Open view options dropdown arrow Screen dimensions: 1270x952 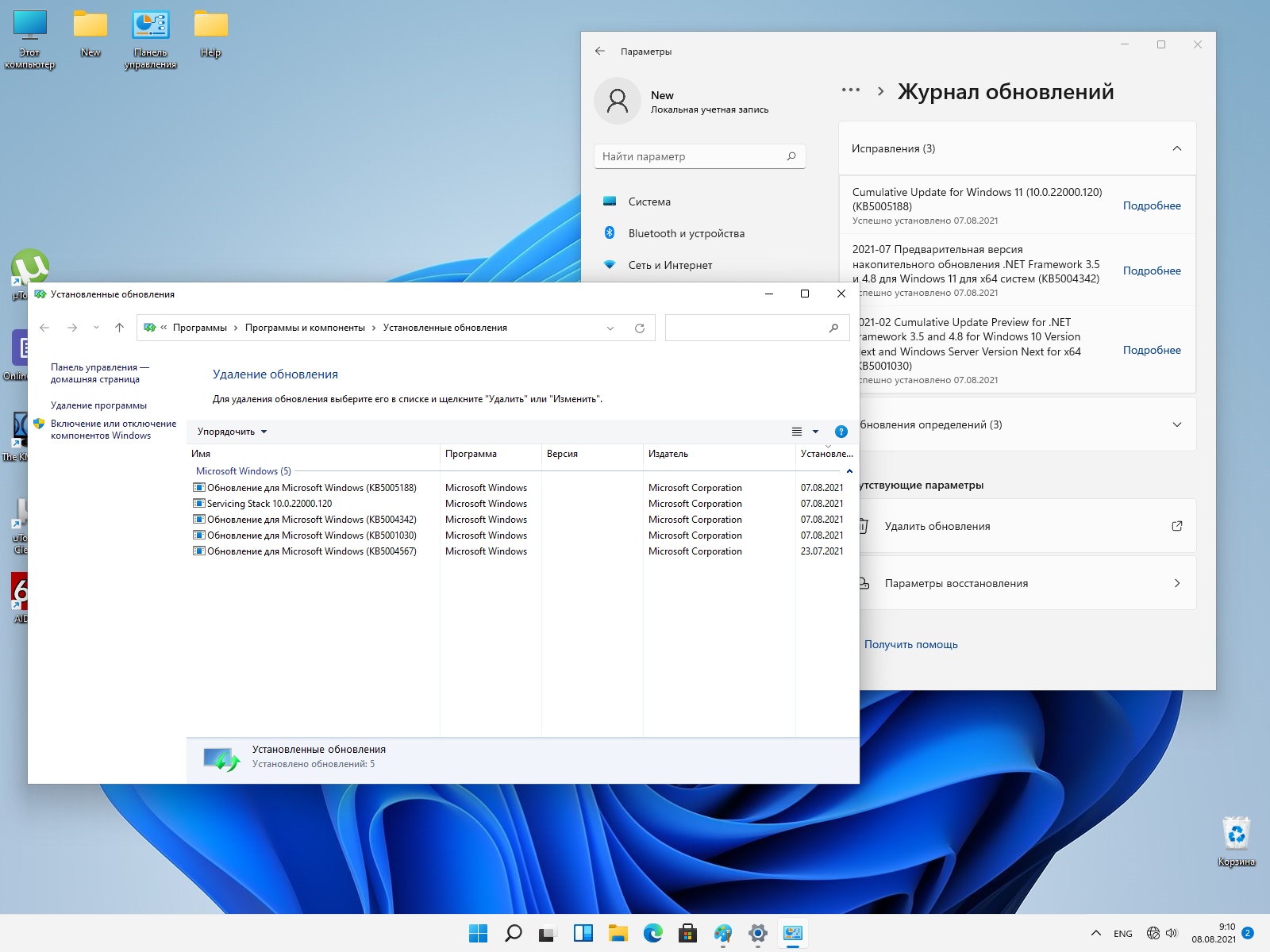click(815, 432)
